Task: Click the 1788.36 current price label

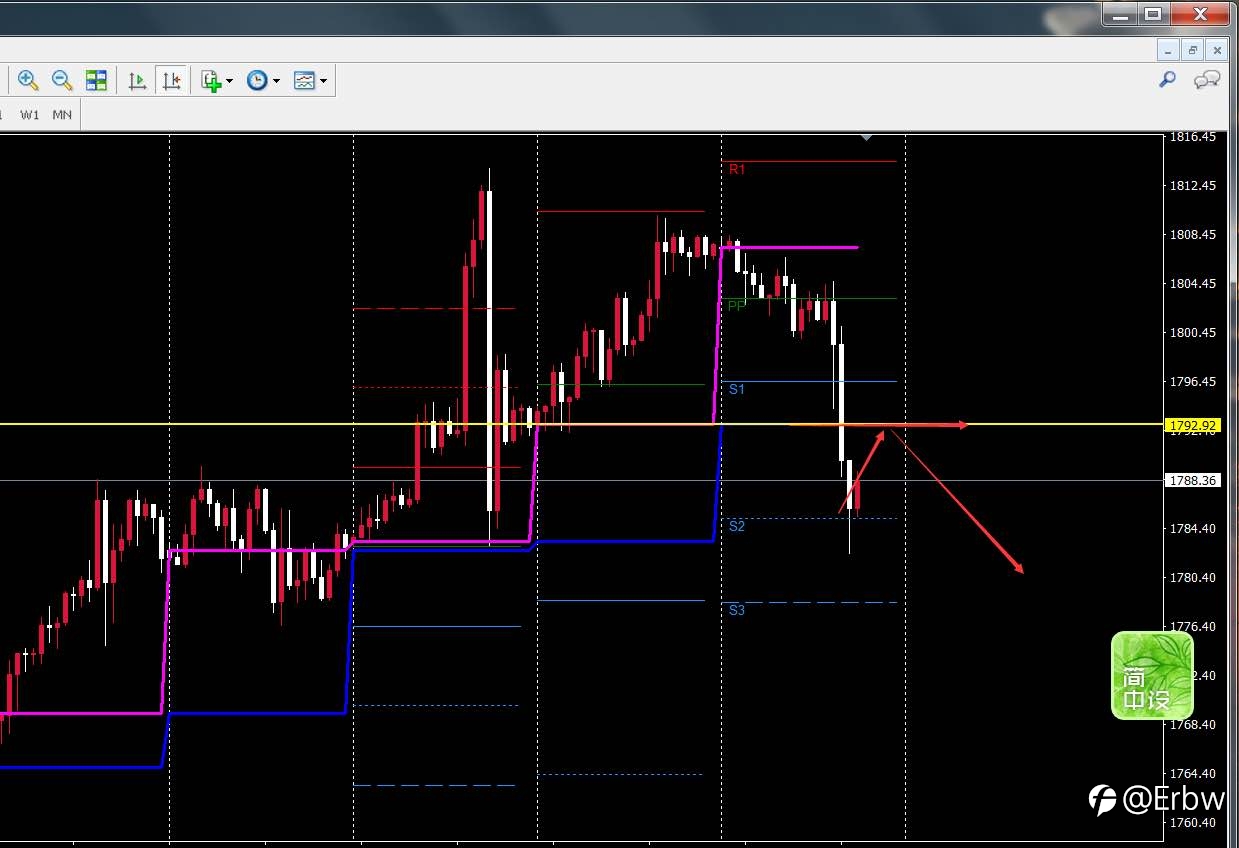Action: [1194, 480]
